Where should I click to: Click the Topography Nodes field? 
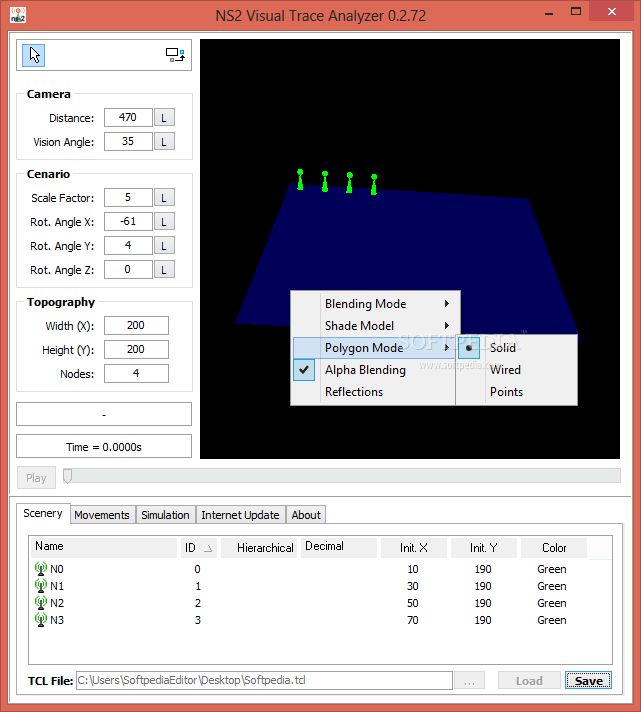click(x=136, y=374)
